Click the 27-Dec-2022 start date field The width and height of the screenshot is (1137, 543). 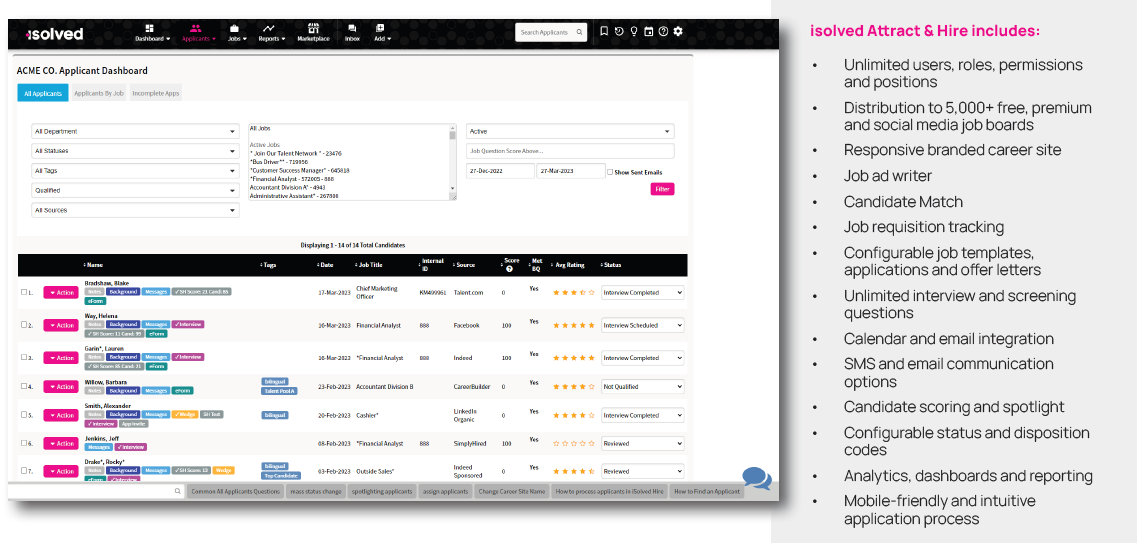500,171
